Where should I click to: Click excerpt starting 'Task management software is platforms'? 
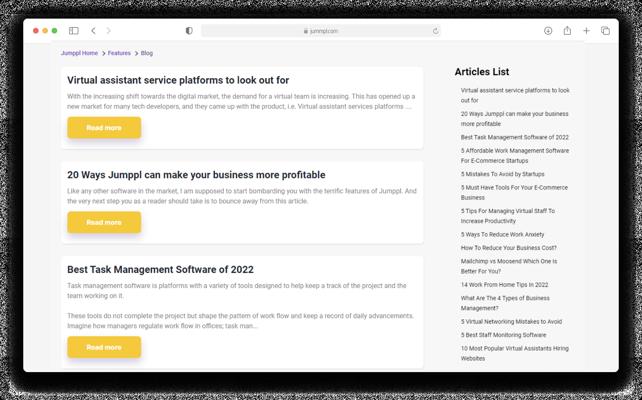(x=237, y=291)
